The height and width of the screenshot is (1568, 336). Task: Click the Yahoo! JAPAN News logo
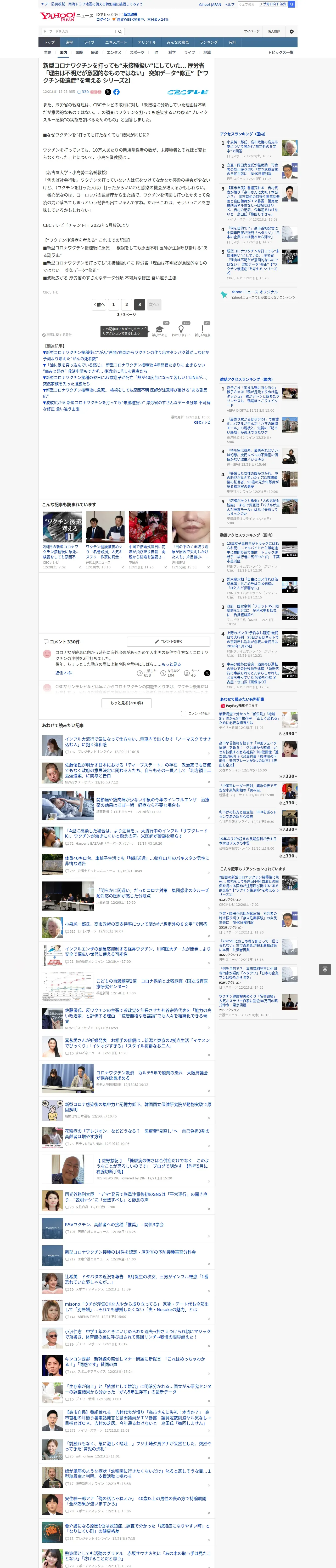66,16
